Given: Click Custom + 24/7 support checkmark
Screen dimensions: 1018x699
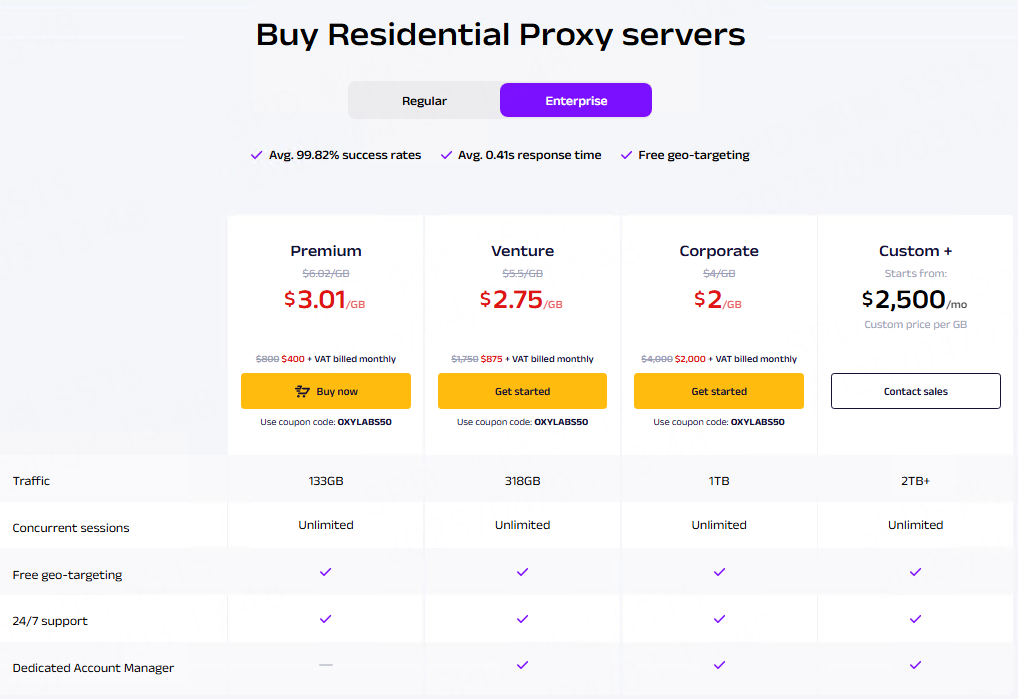Looking at the screenshot, I should [915, 619].
